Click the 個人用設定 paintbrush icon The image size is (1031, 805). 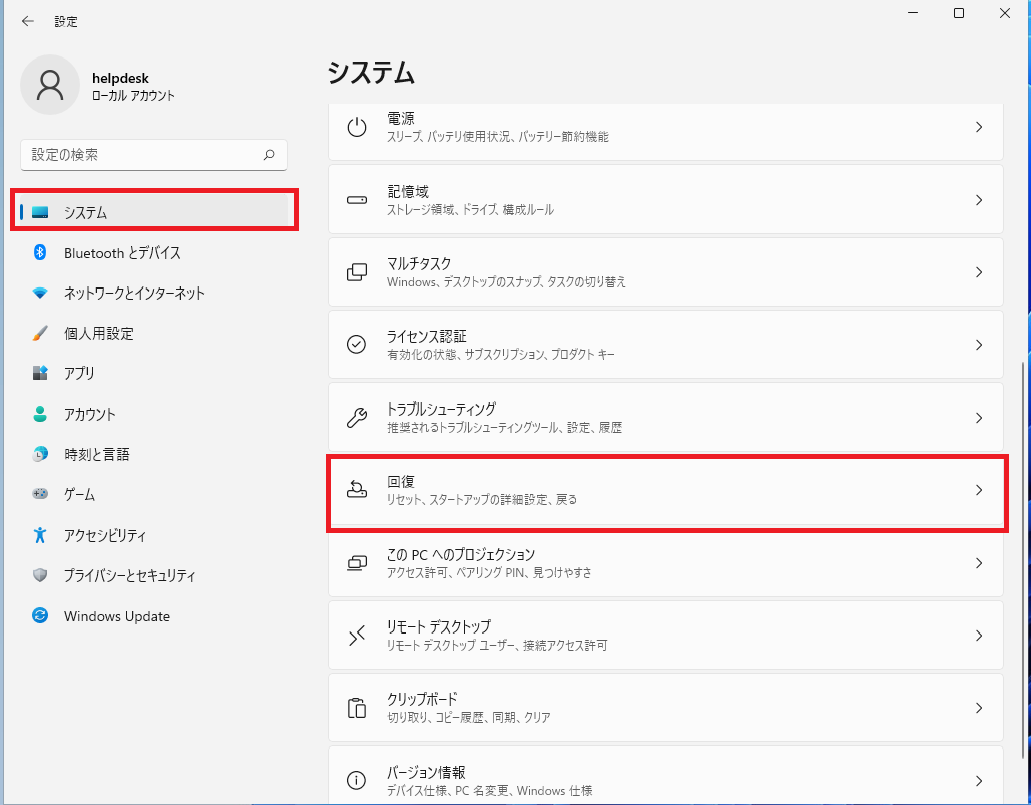(39, 333)
